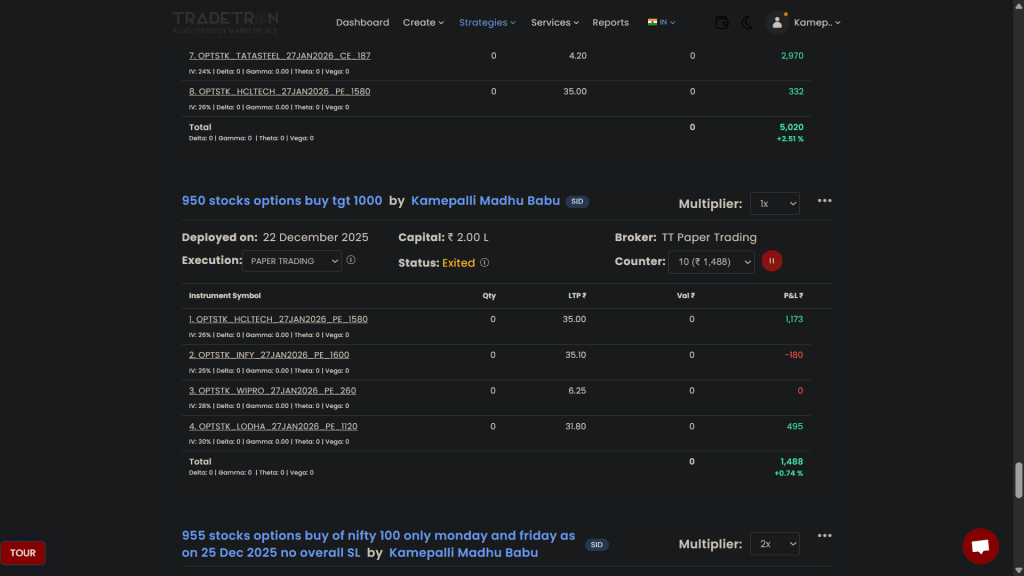
Task: Open 950 stocks options buy tgt 1000 link
Action: [x=282, y=201]
